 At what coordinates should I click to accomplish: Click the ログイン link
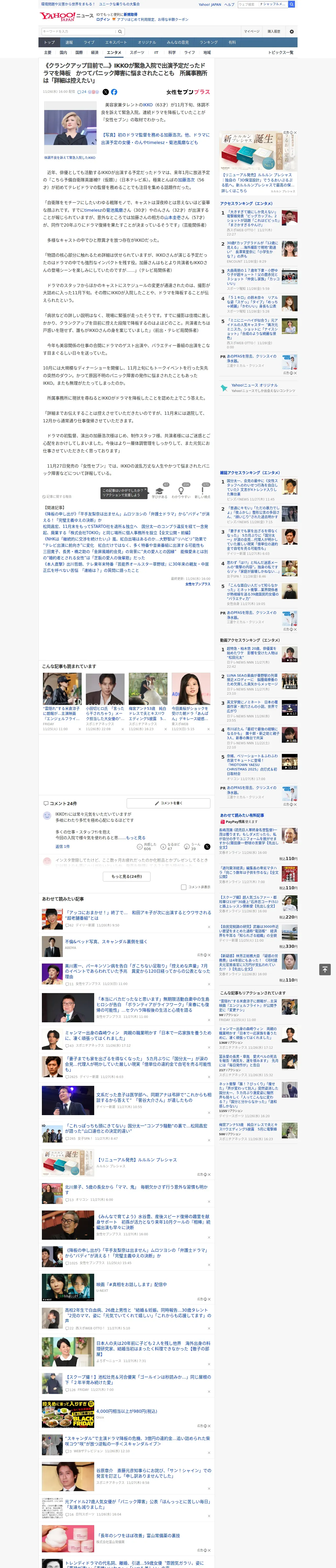pyautogui.click(x=103, y=20)
